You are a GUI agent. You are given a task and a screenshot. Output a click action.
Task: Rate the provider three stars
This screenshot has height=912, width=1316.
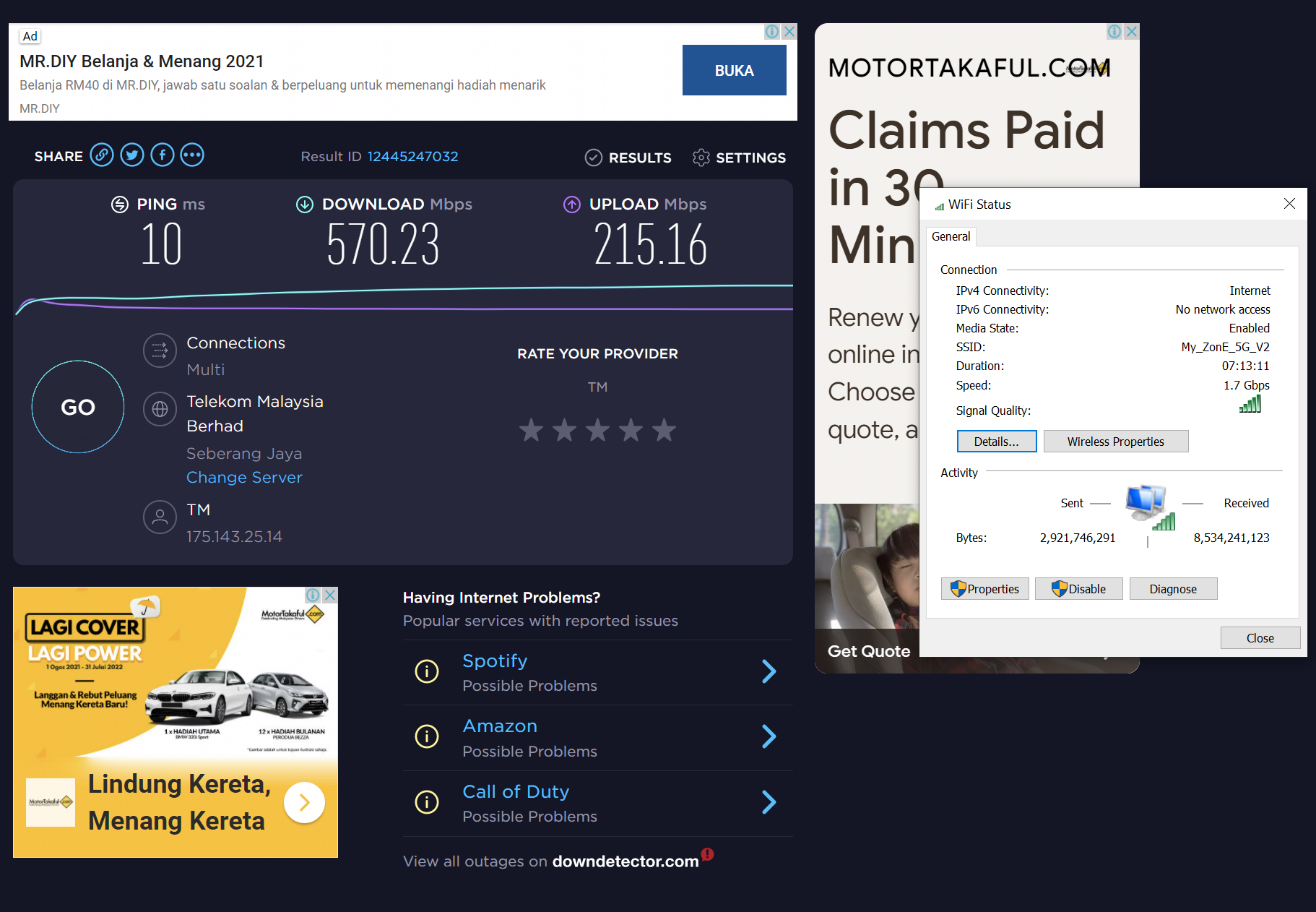pos(597,430)
